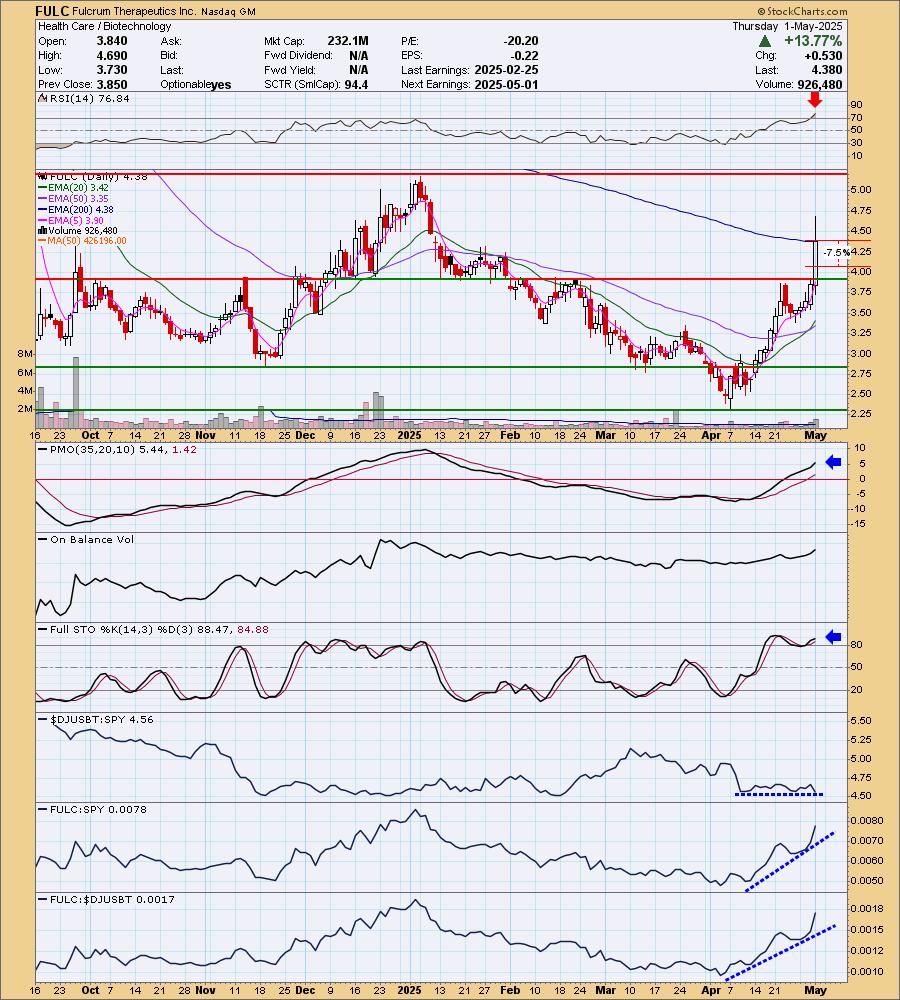Click the 8M volume axis label
The height and width of the screenshot is (1000, 900).
(25, 353)
